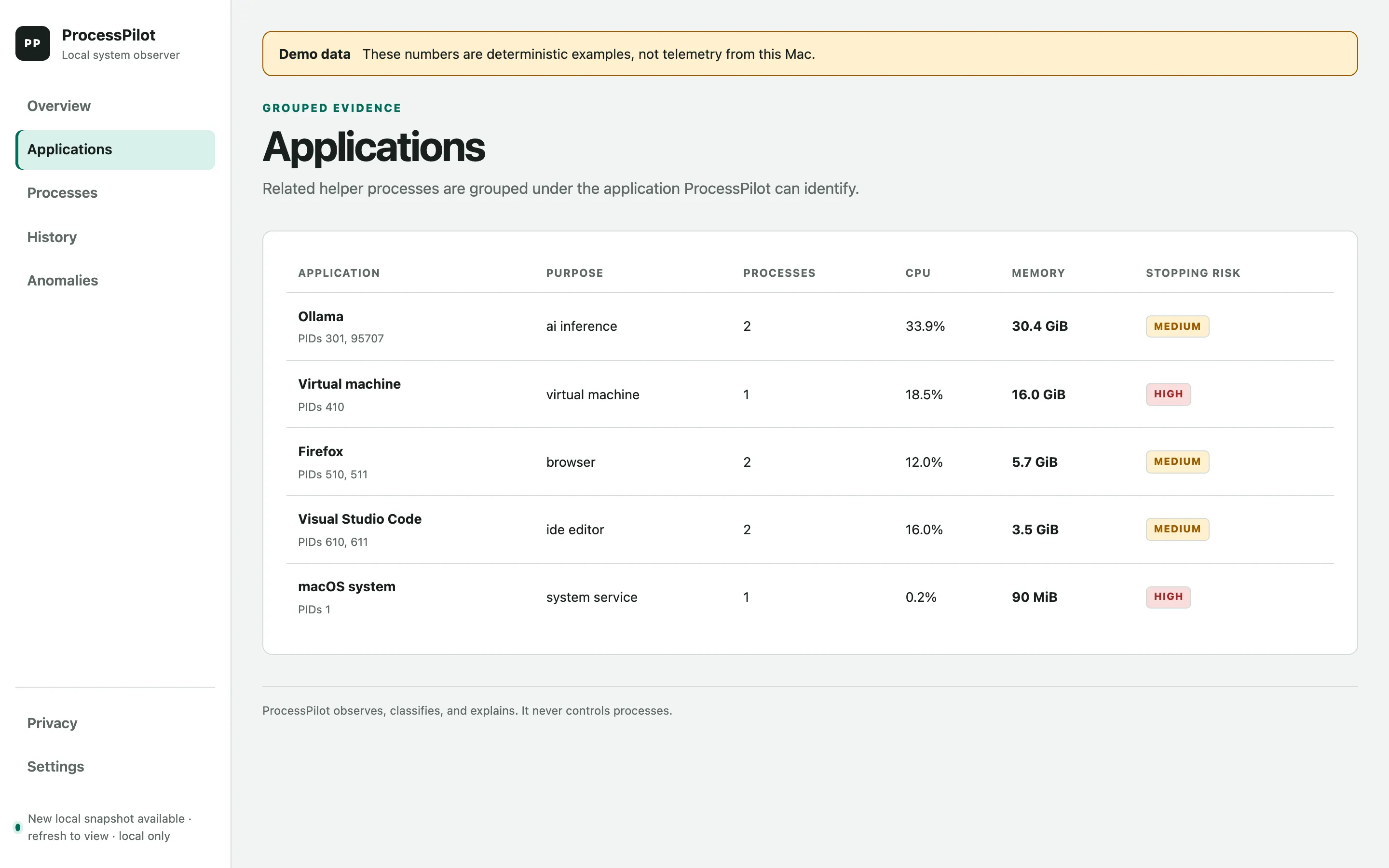Click the PIDs 301, 95707 text
This screenshot has height=868, width=1389.
(341, 339)
